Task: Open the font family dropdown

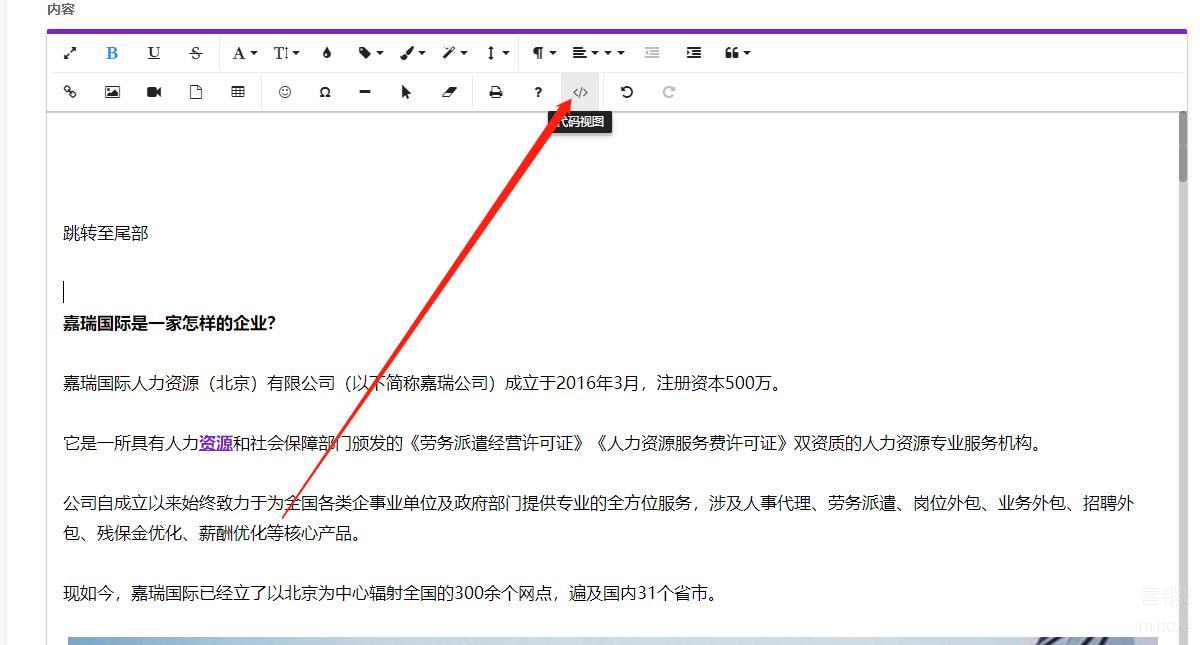Action: [x=244, y=53]
